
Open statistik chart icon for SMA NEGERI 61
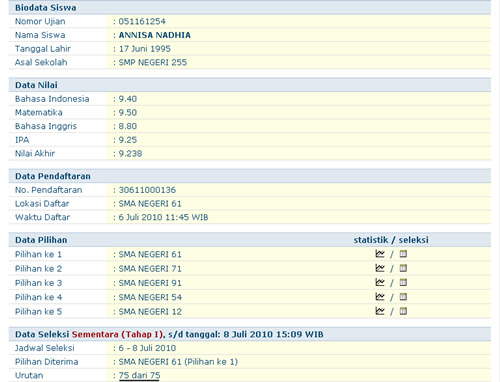[x=380, y=254]
